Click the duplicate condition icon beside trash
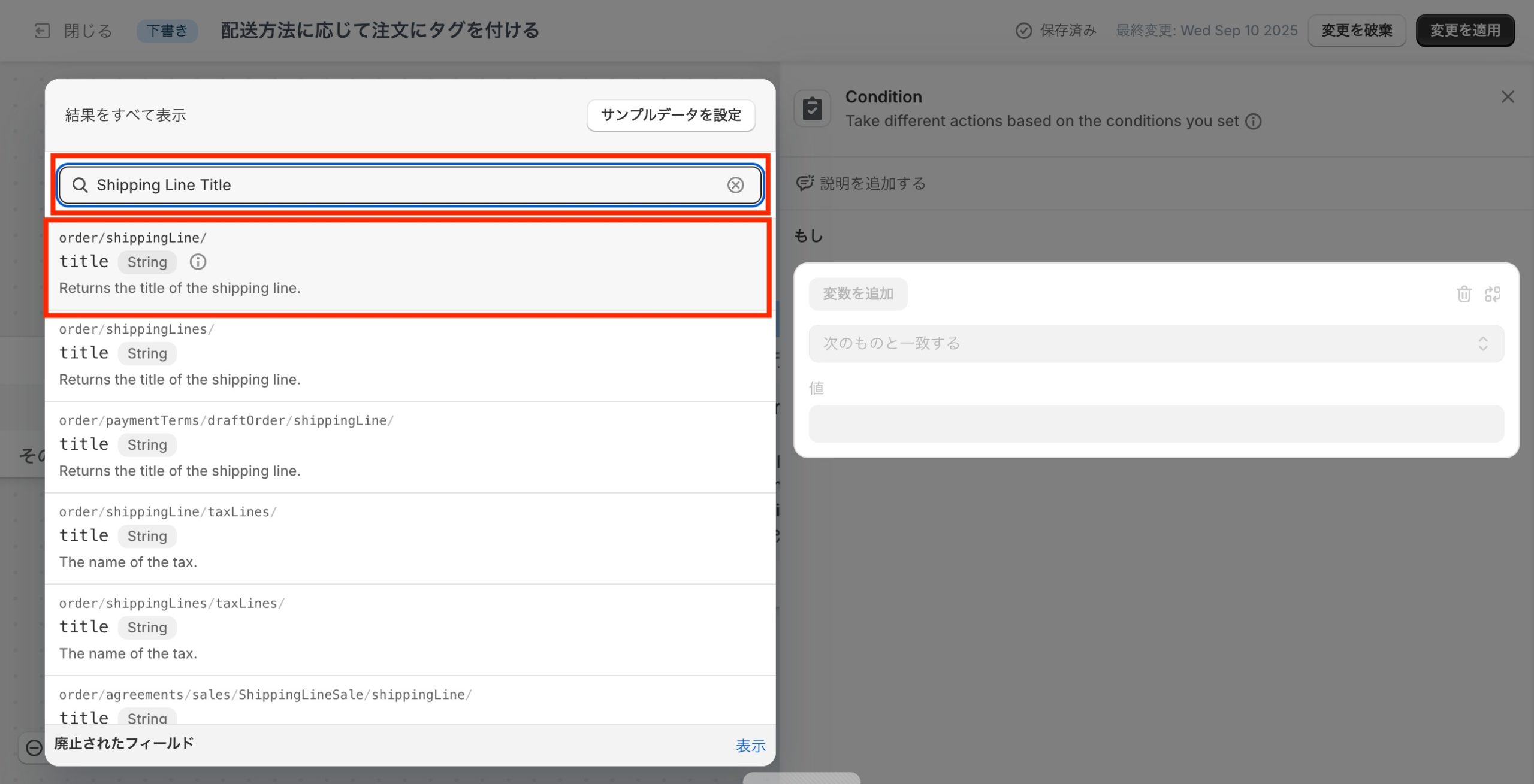The image size is (1534, 784). [1492, 294]
